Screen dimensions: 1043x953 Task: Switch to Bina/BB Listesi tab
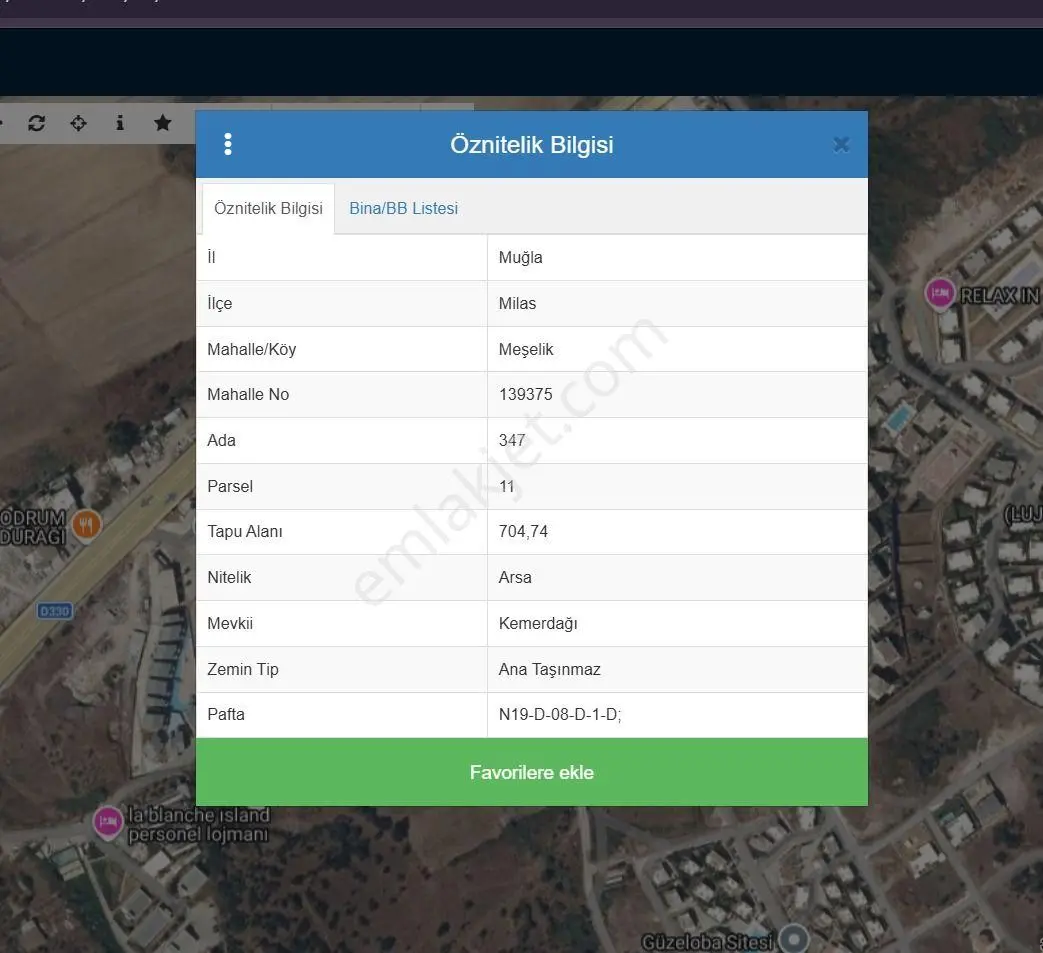[x=403, y=208]
